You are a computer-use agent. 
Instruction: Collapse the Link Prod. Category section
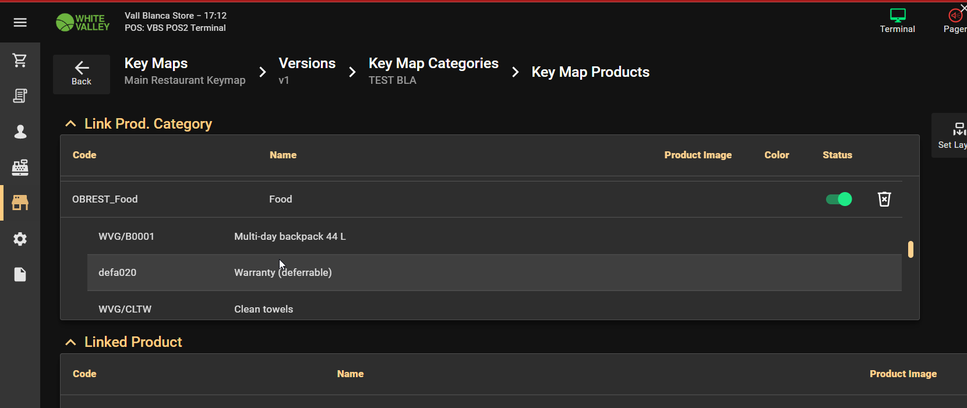[70, 124]
